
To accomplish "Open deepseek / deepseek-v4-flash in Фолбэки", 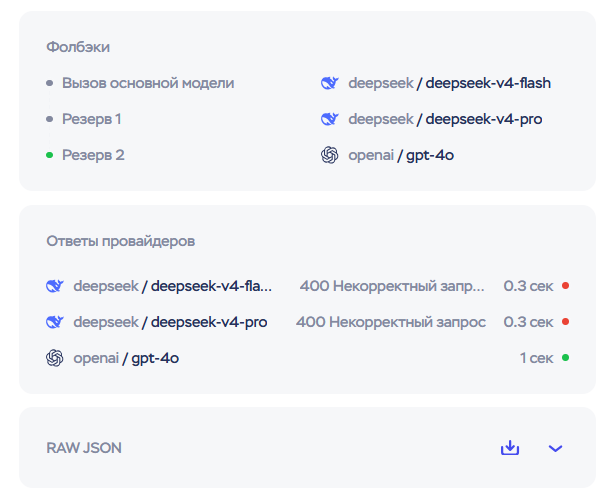I will pos(450,83).
